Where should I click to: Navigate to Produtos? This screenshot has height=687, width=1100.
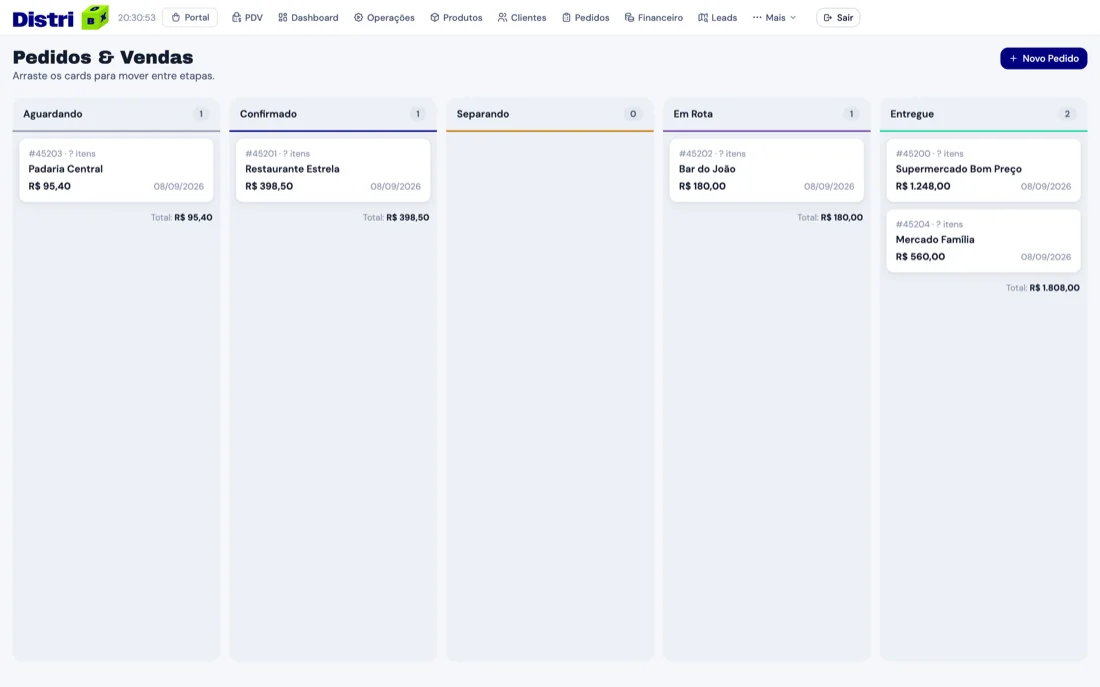pyautogui.click(x=457, y=18)
